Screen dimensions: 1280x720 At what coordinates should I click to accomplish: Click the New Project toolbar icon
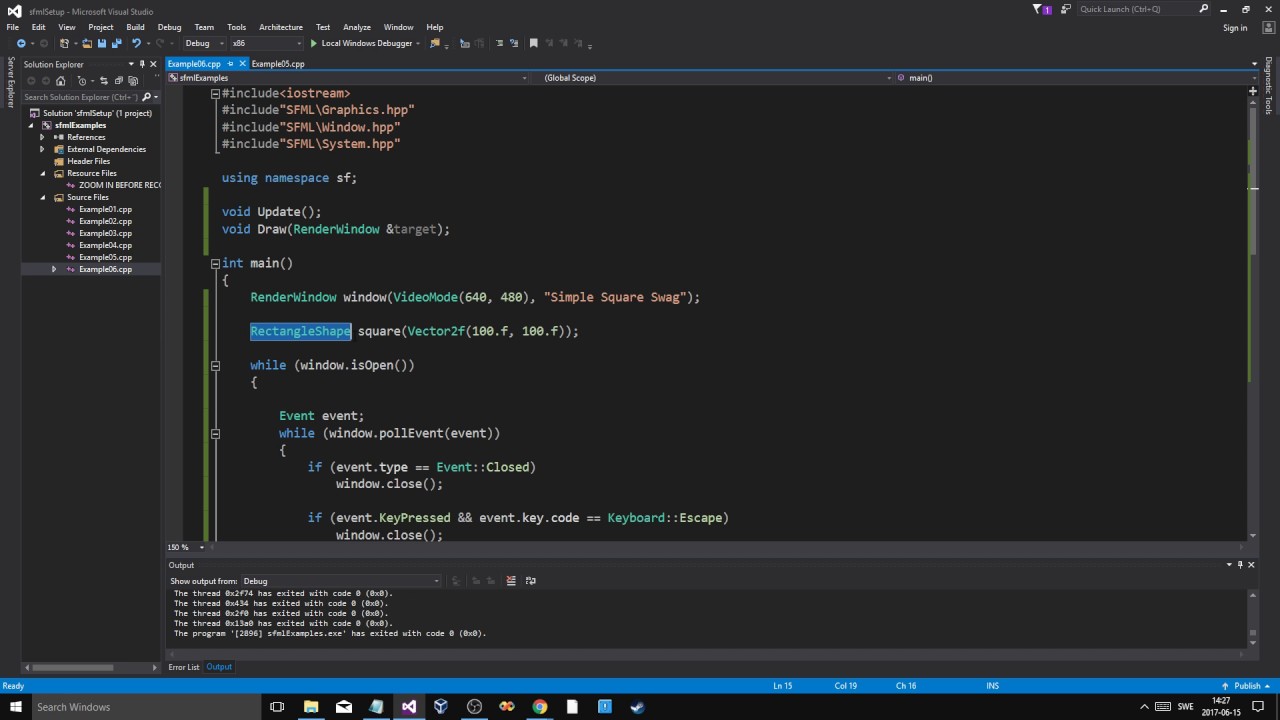(65, 43)
